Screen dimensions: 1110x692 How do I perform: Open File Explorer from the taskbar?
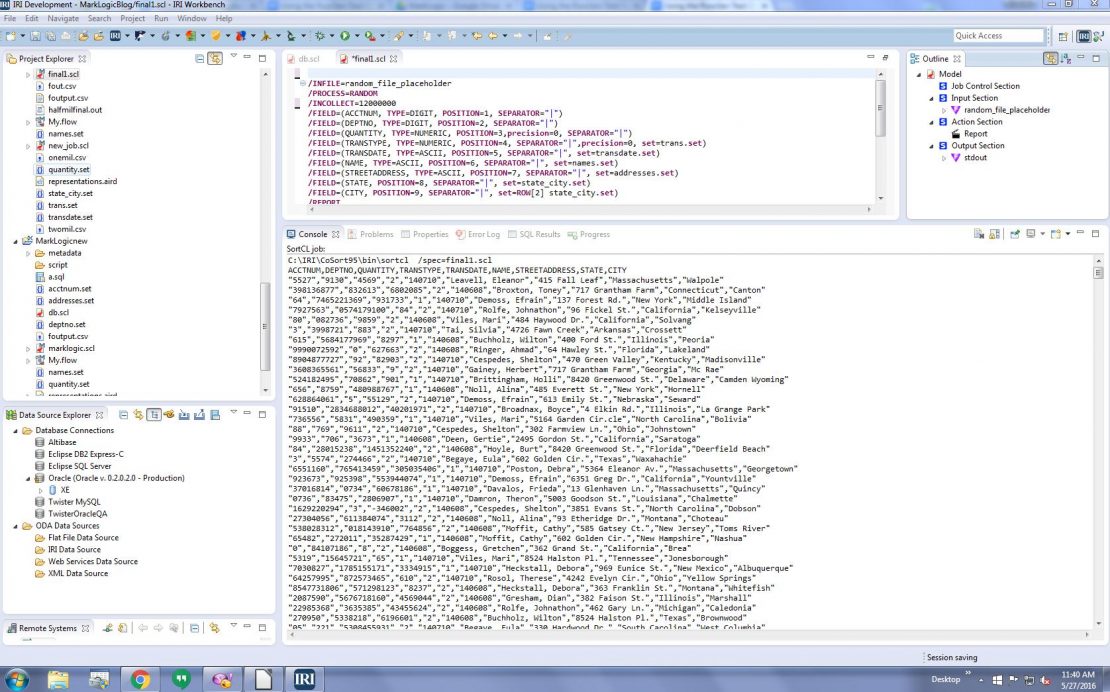click(x=58, y=679)
